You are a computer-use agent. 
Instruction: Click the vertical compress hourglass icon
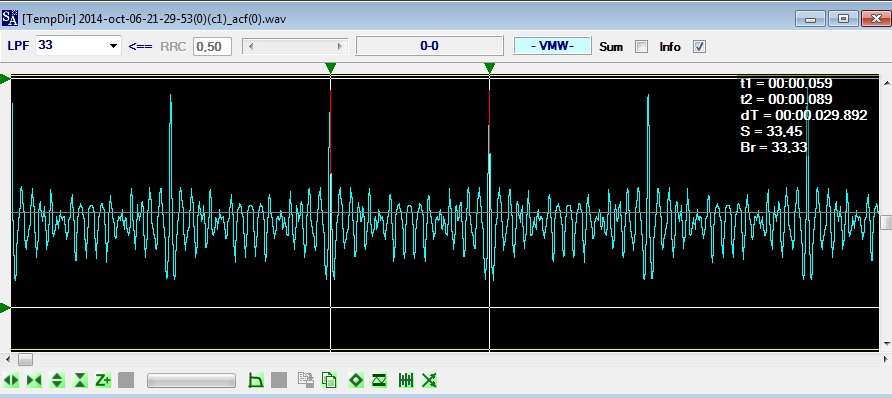click(80, 380)
